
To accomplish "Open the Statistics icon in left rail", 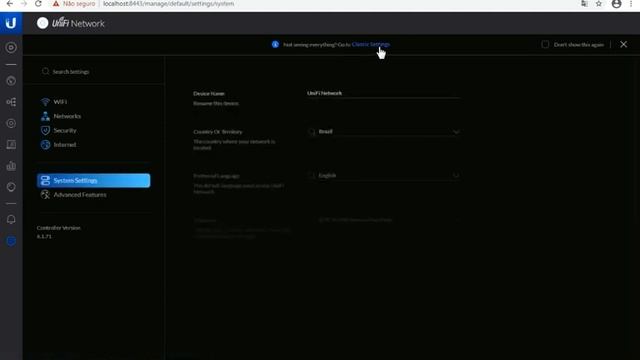I will 11,81.
